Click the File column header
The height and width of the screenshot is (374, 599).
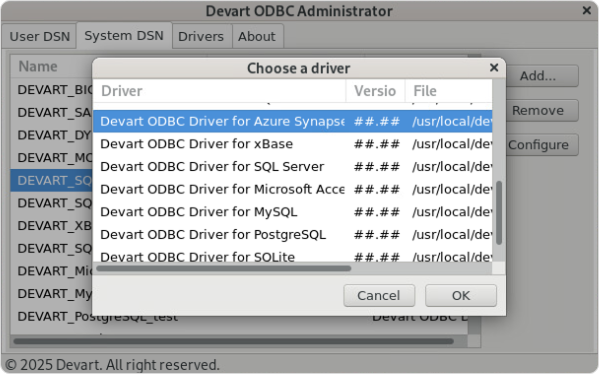coord(449,91)
